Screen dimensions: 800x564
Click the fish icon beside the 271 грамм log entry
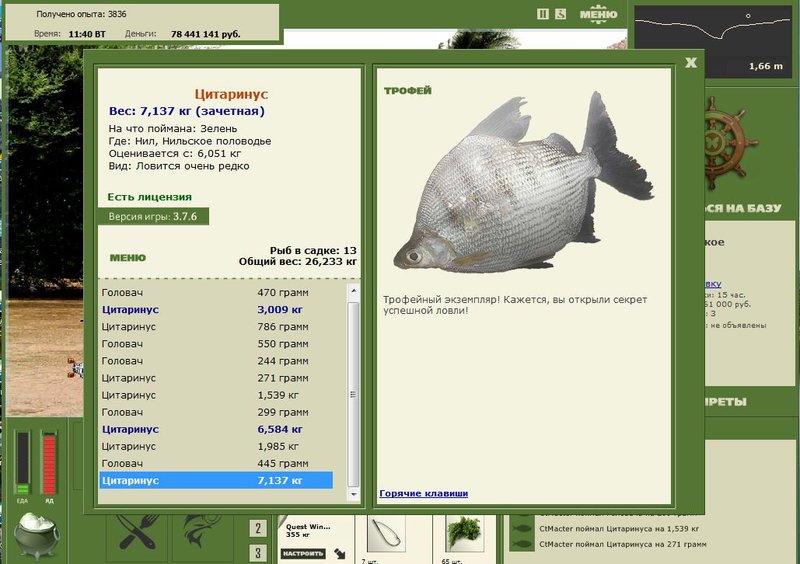pyautogui.click(x=521, y=544)
